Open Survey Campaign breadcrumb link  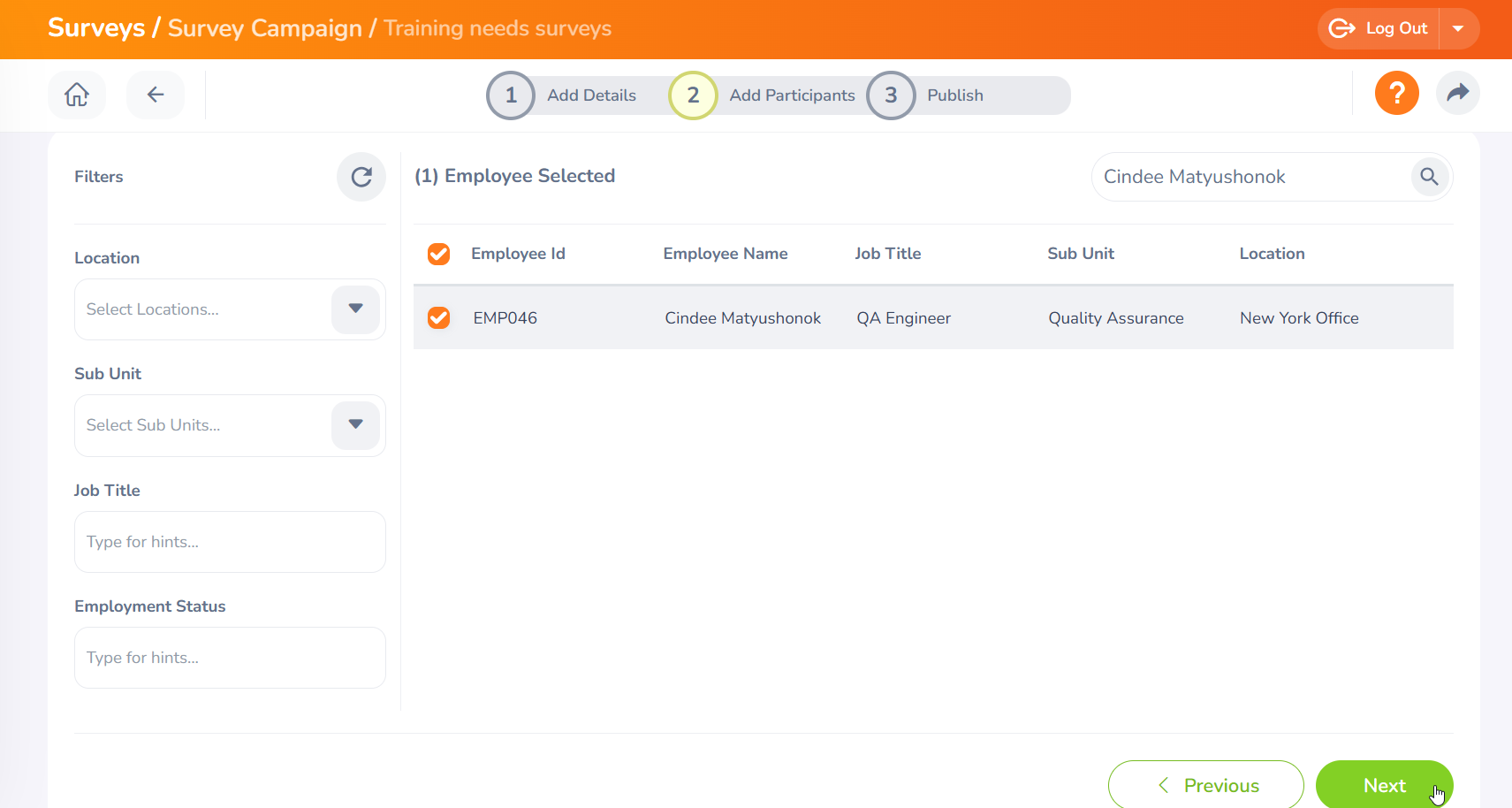264,28
